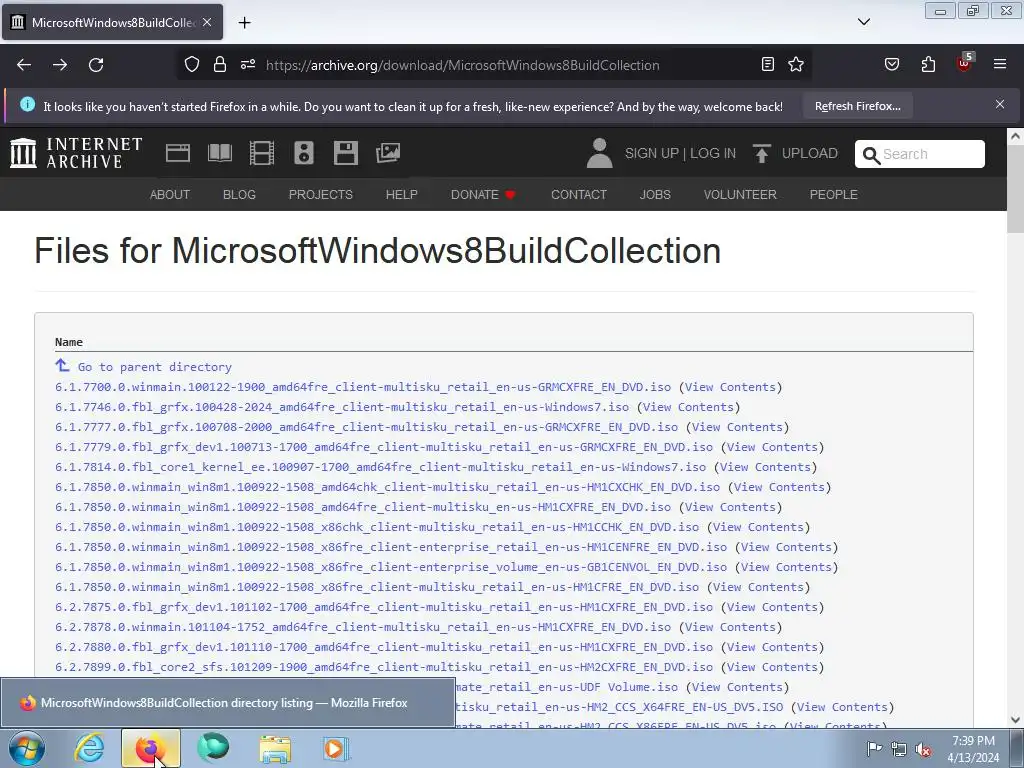Download 6.2.7878.0.winmain HM1CXFRE ISO file

[363, 627]
